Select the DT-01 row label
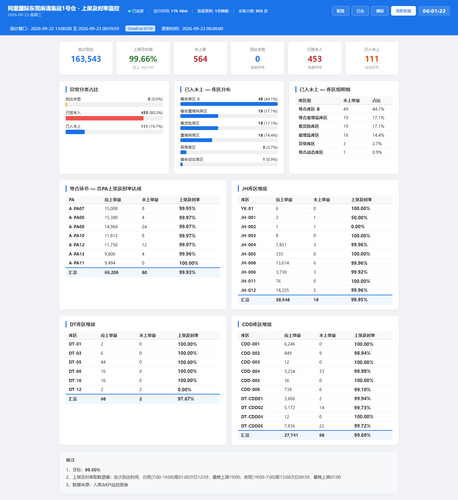This screenshot has width=458, height=500. (75, 344)
